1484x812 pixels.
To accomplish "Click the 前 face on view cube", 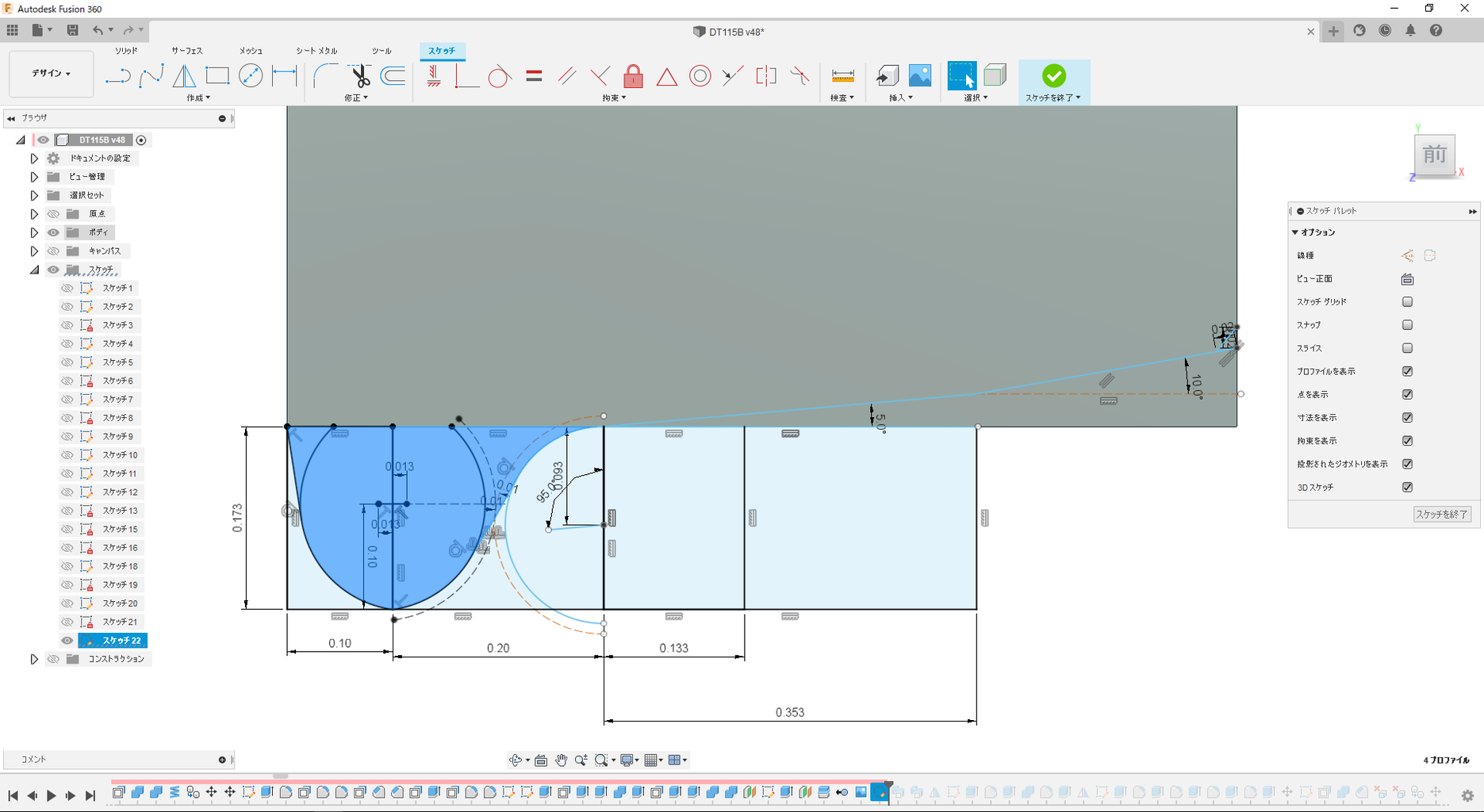I will point(1434,155).
